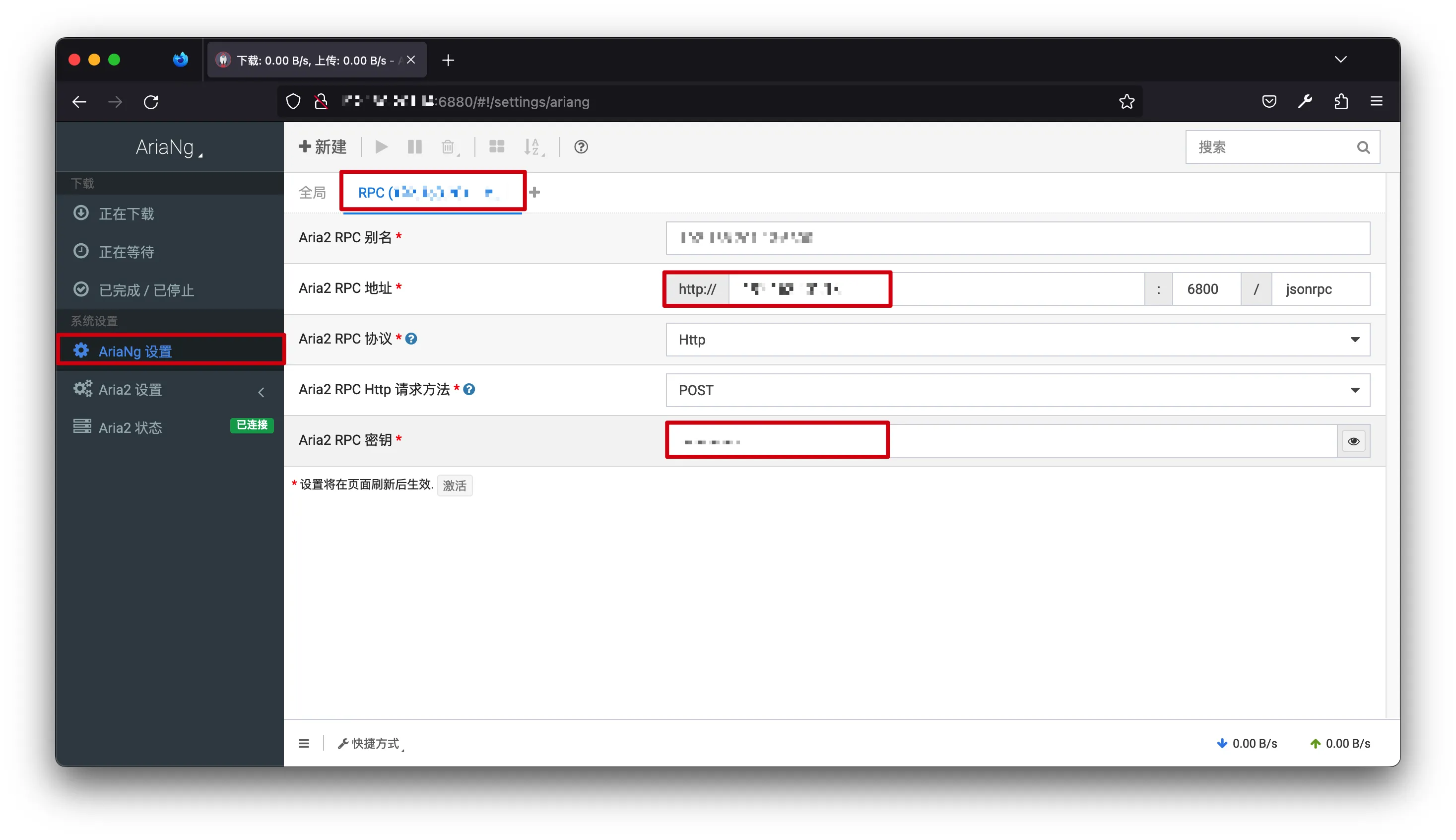Select the 下载 0.00 B/s browser tab
This screenshot has height=840, width=1456.
point(317,60)
